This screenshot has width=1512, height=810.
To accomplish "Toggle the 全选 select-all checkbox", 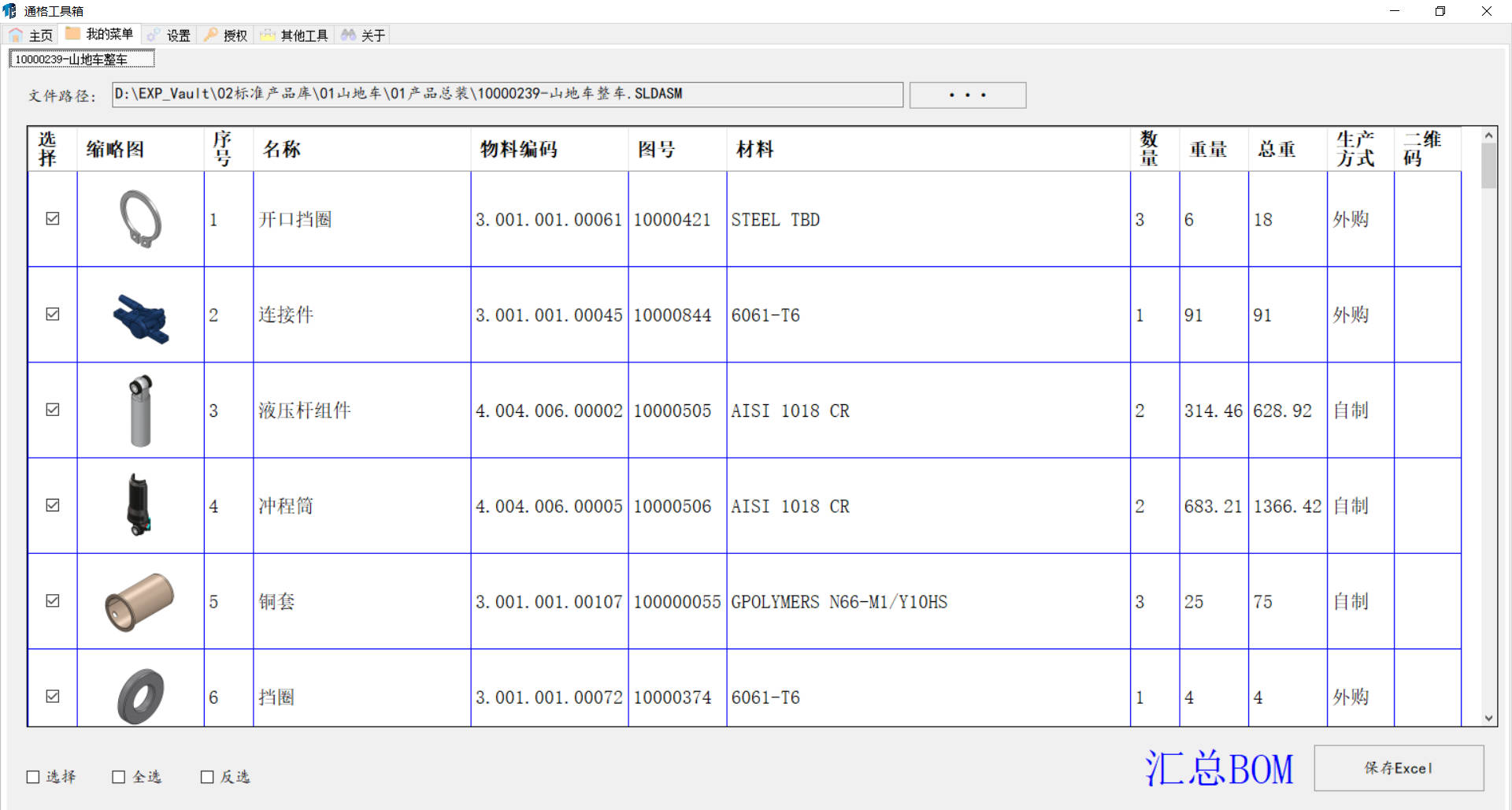I will pyautogui.click(x=119, y=777).
